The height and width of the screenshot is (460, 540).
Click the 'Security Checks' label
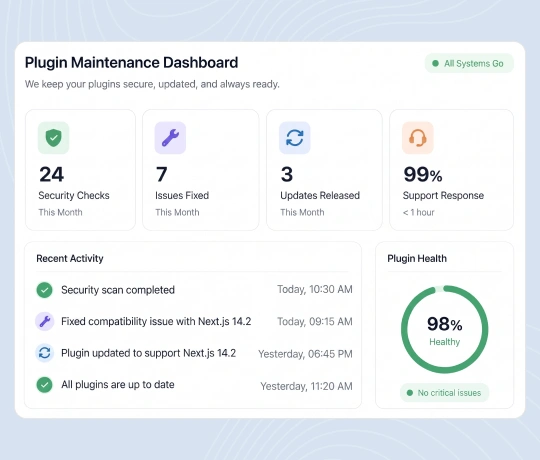tap(74, 196)
